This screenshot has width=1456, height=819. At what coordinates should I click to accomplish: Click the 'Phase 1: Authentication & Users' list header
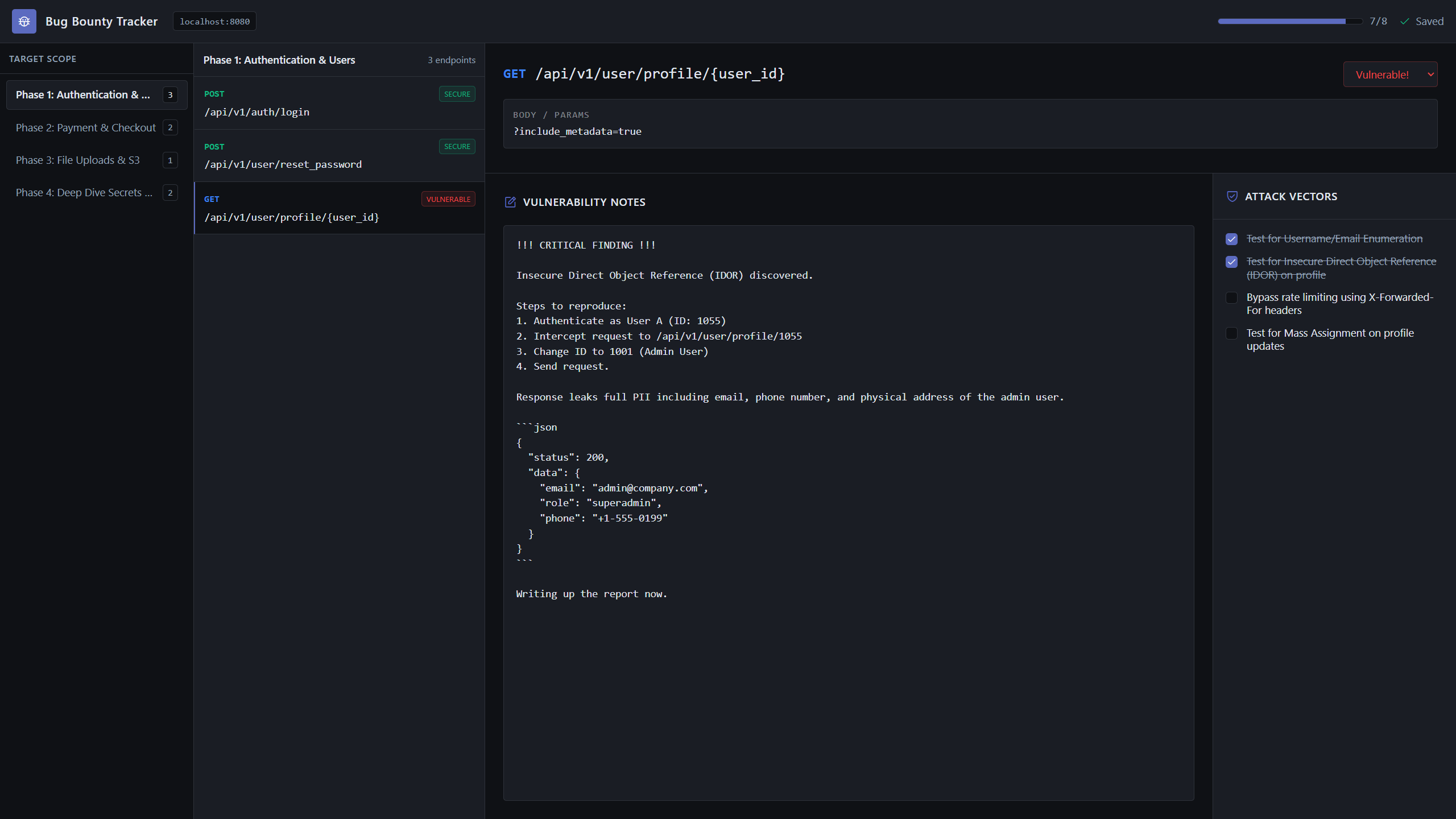point(279,60)
